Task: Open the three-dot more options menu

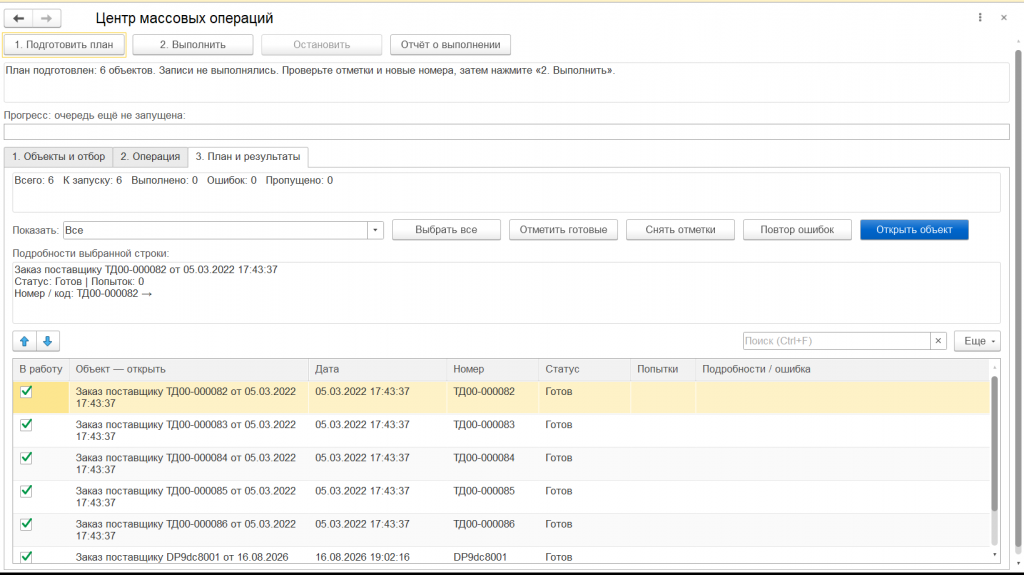Action: coord(980,18)
